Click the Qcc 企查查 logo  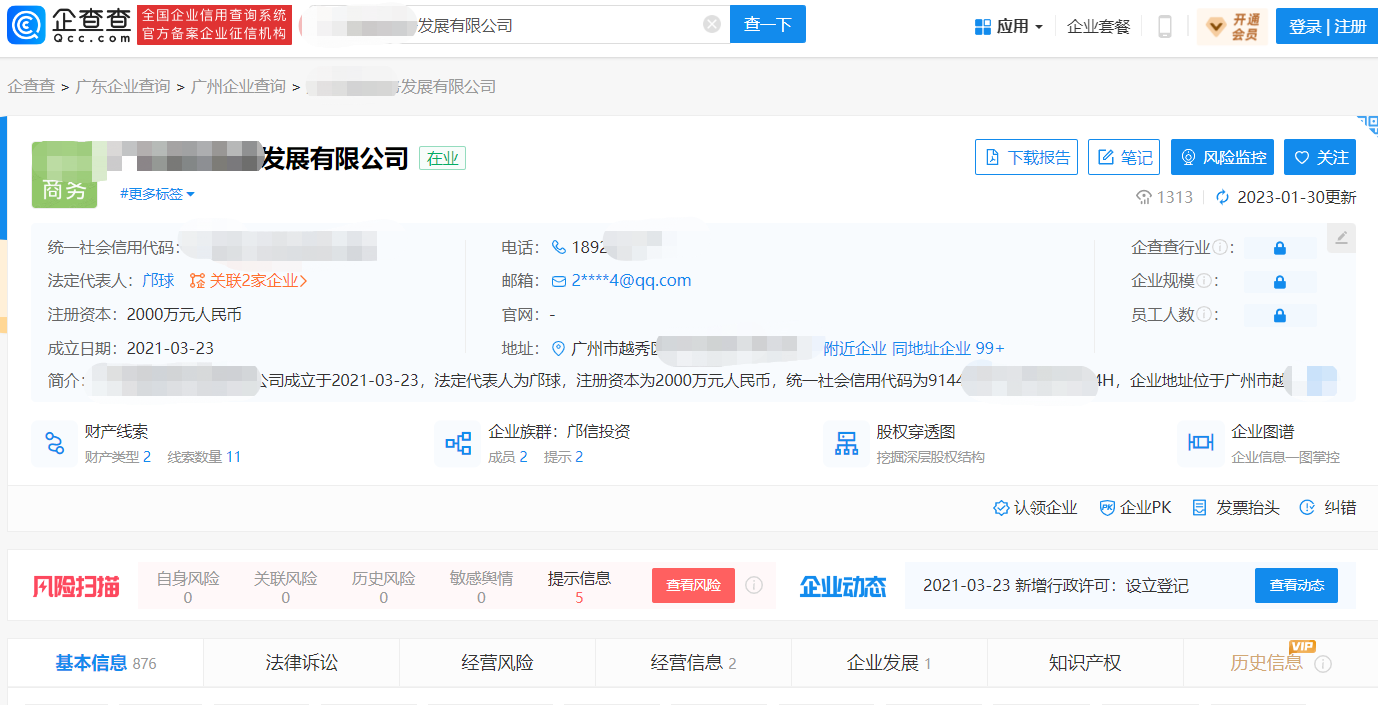coord(68,26)
